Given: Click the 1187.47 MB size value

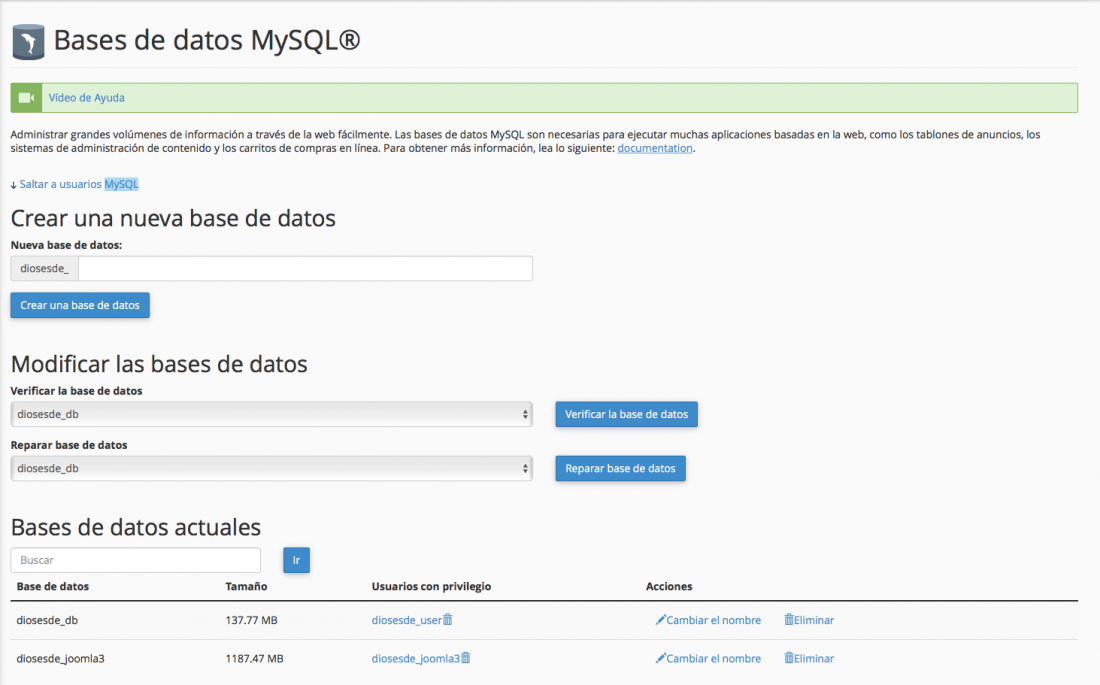Looking at the screenshot, I should click(254, 658).
